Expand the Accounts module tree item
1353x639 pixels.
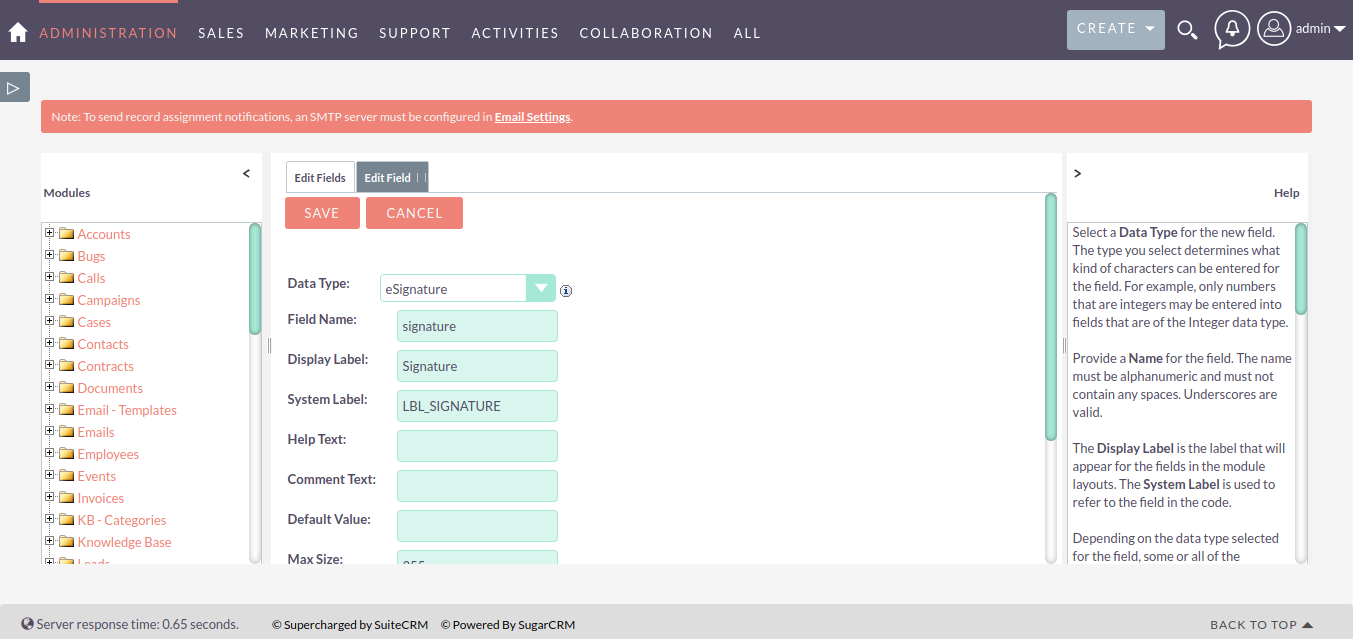[49, 234]
